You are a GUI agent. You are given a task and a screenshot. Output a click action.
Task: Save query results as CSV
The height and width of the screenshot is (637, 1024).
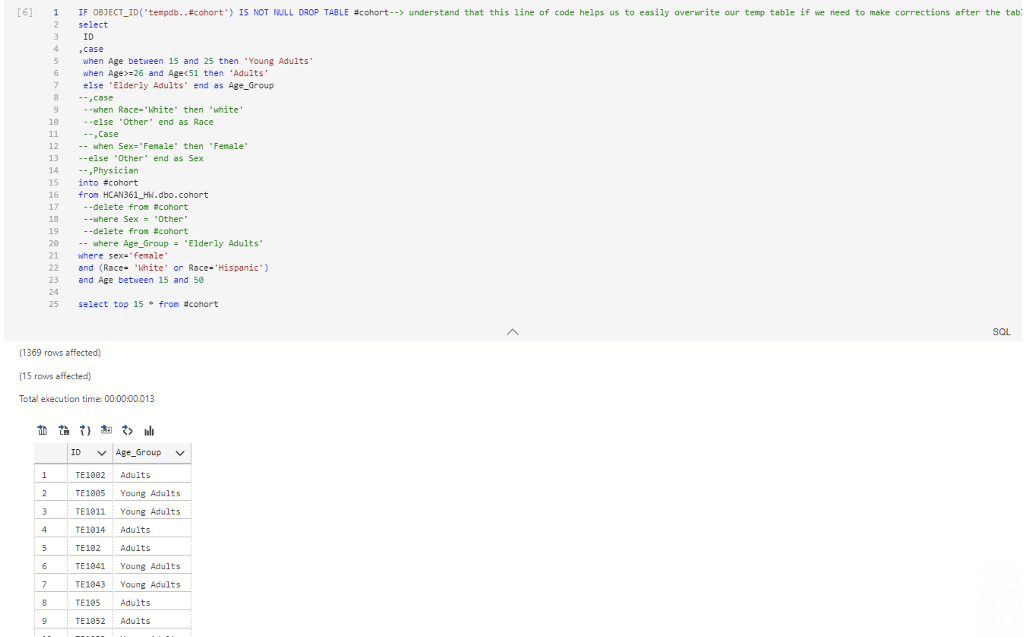coord(43,430)
